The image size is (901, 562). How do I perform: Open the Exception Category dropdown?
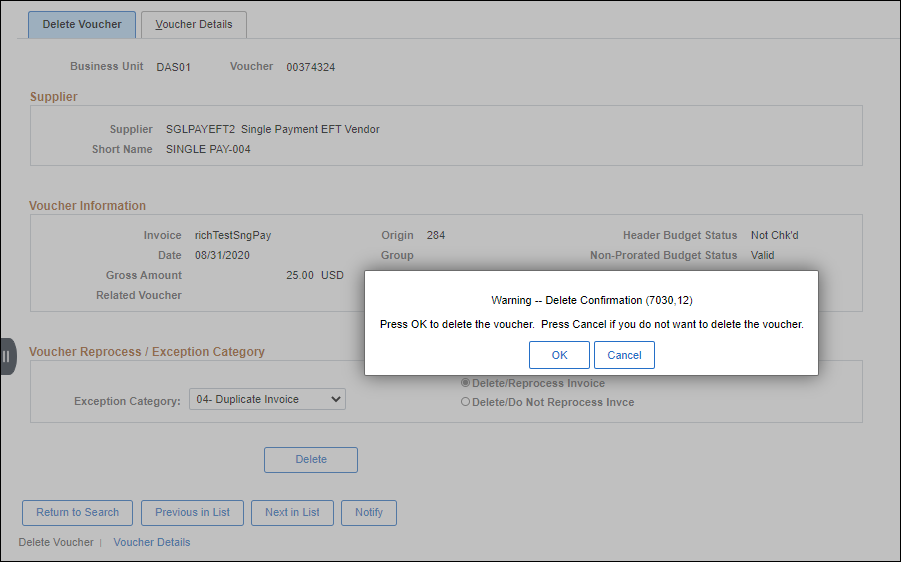(x=267, y=399)
